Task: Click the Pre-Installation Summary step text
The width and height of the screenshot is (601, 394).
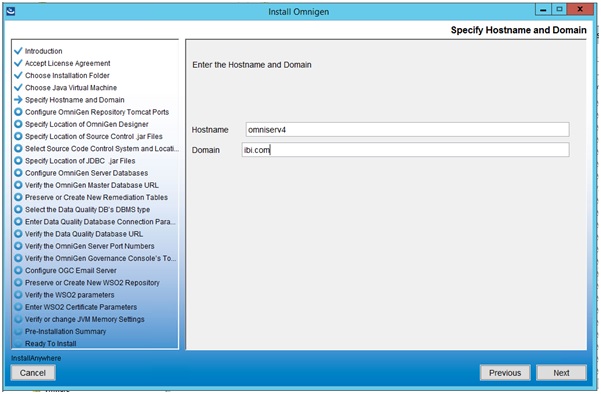Action: click(x=66, y=331)
